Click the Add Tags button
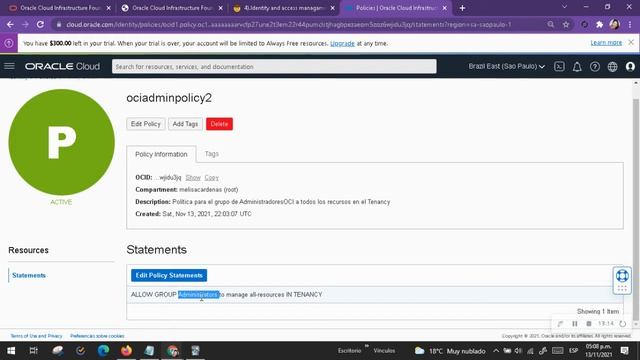Image resolution: width=640 pixels, height=360 pixels. pyautogui.click(x=185, y=124)
